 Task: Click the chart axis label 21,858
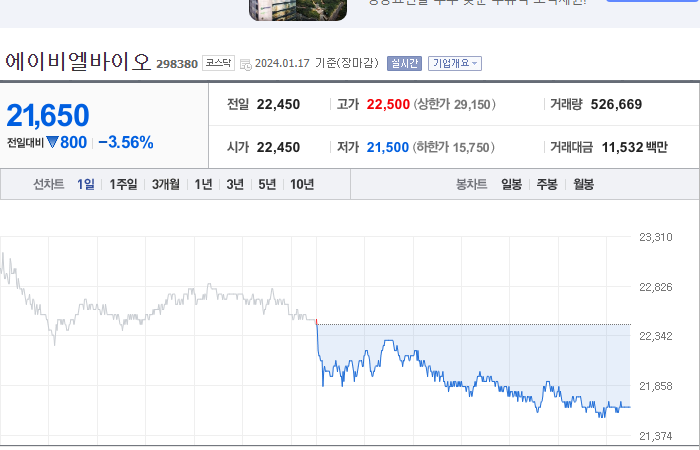pos(655,386)
